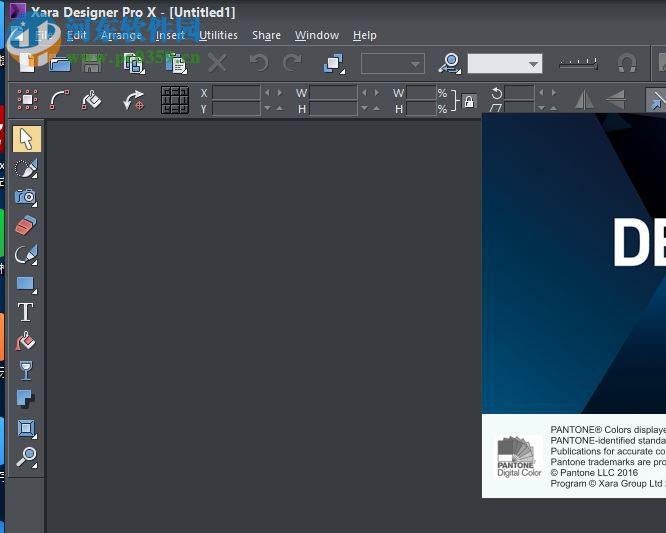
Task: Click the Y position input field
Action: tap(236, 108)
